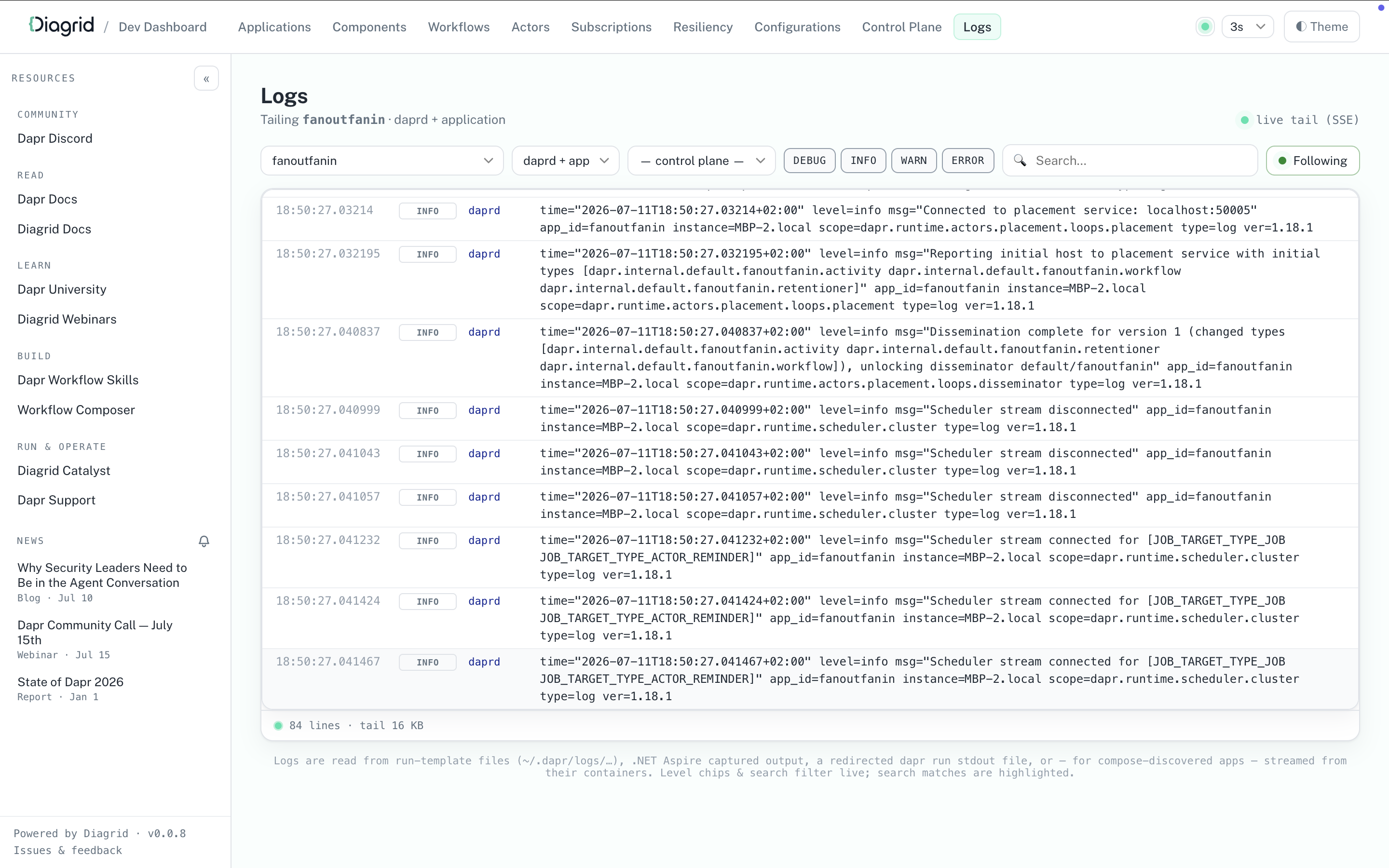Toggle the DEBUG level chip
Screen dimensions: 1389x868
point(809,161)
